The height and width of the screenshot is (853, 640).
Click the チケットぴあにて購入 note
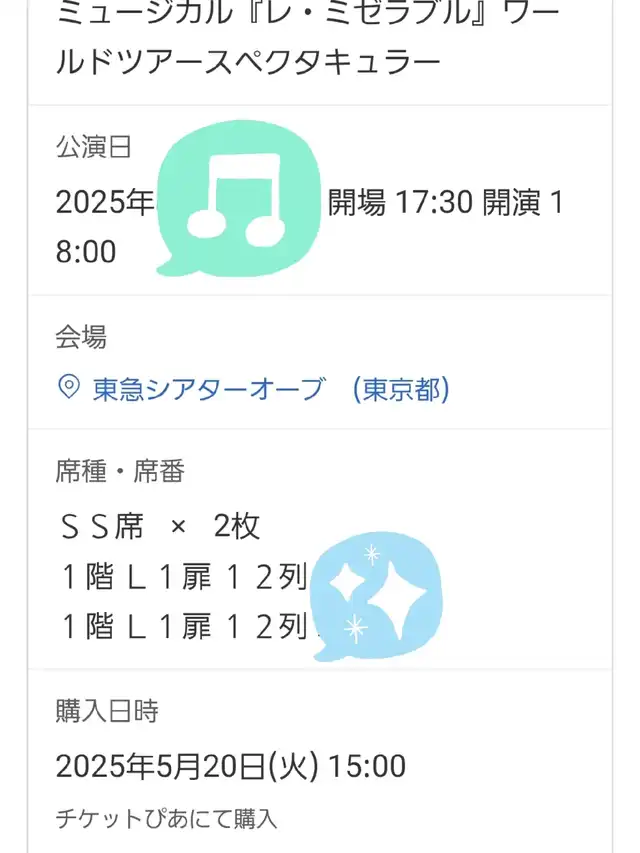[167, 818]
